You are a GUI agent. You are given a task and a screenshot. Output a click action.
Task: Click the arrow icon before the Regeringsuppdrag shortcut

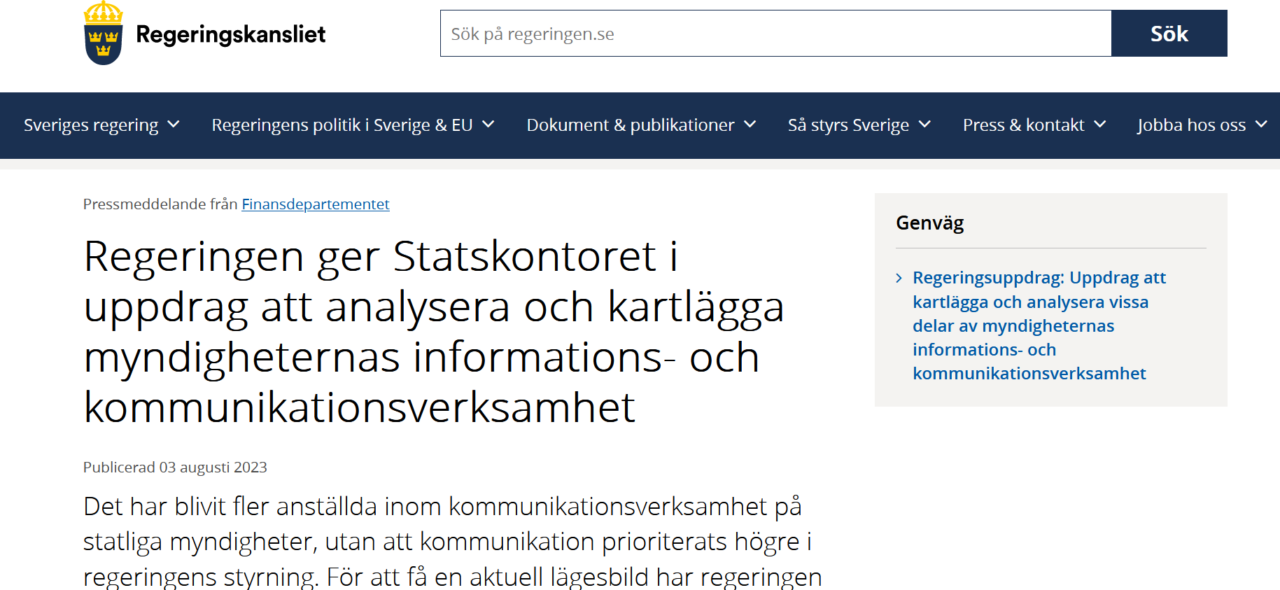click(x=901, y=277)
